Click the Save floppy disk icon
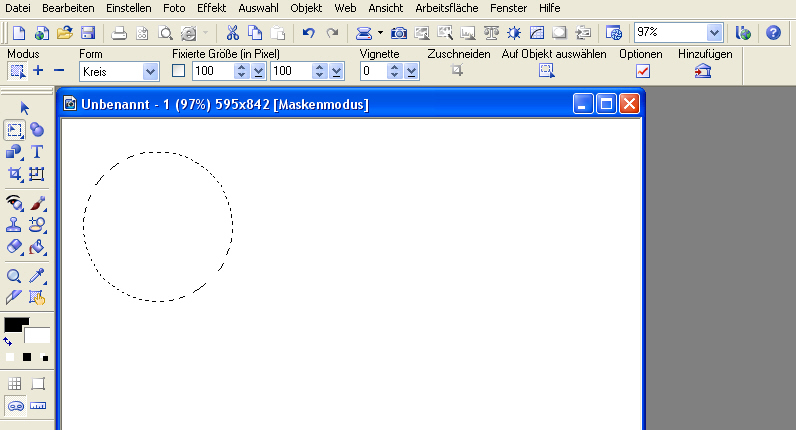This screenshot has width=796, height=430. [x=88, y=33]
